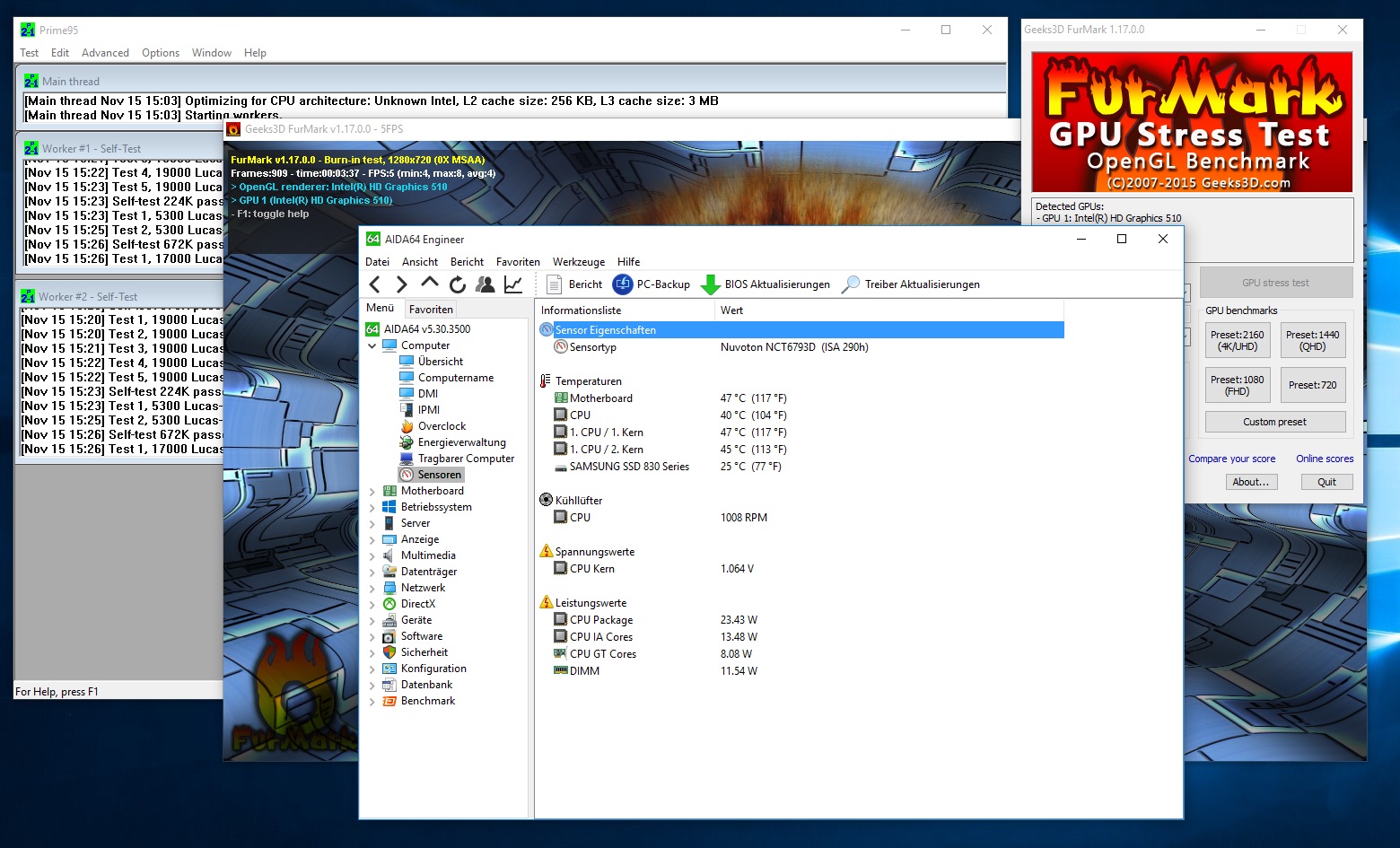This screenshot has width=1400, height=848.
Task: Open the AIDA64 Ansicht menu
Action: pos(420,262)
